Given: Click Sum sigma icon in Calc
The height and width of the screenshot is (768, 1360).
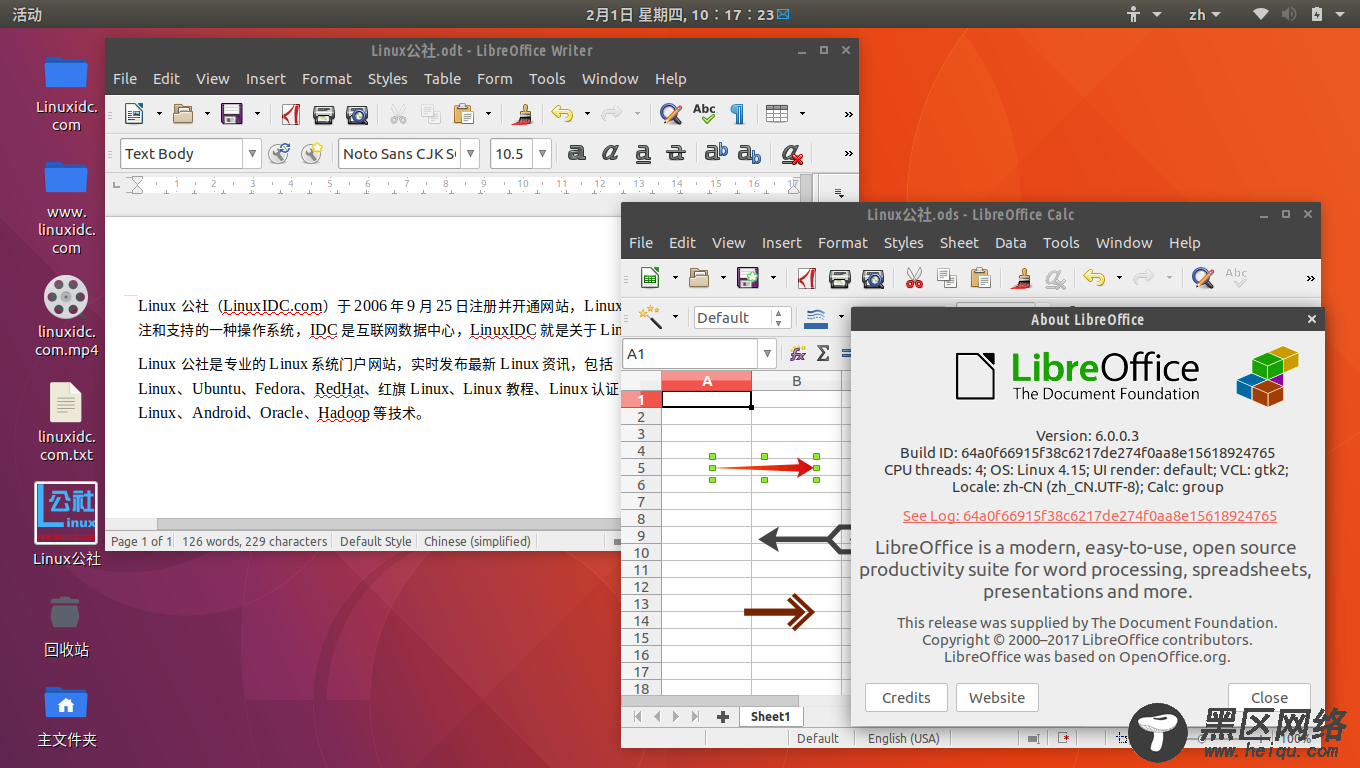Looking at the screenshot, I should click(823, 353).
